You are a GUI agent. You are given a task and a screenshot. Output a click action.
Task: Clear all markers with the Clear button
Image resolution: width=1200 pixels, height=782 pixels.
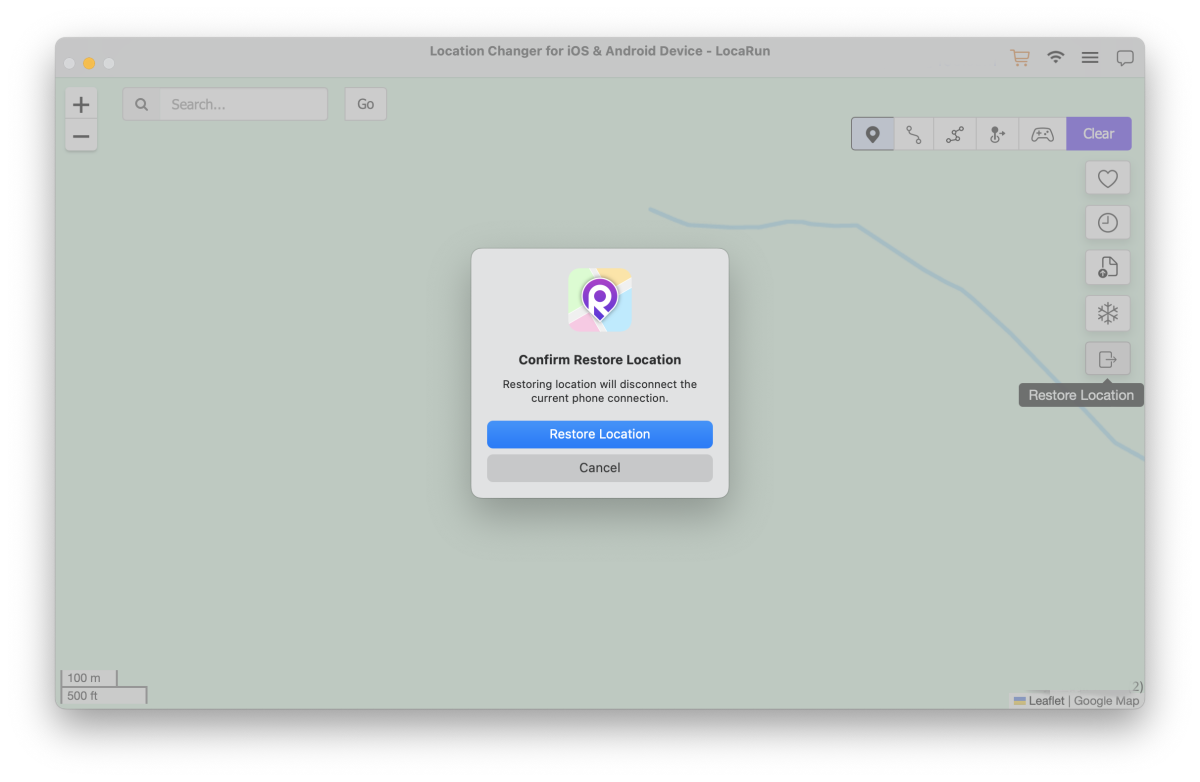coord(1098,133)
